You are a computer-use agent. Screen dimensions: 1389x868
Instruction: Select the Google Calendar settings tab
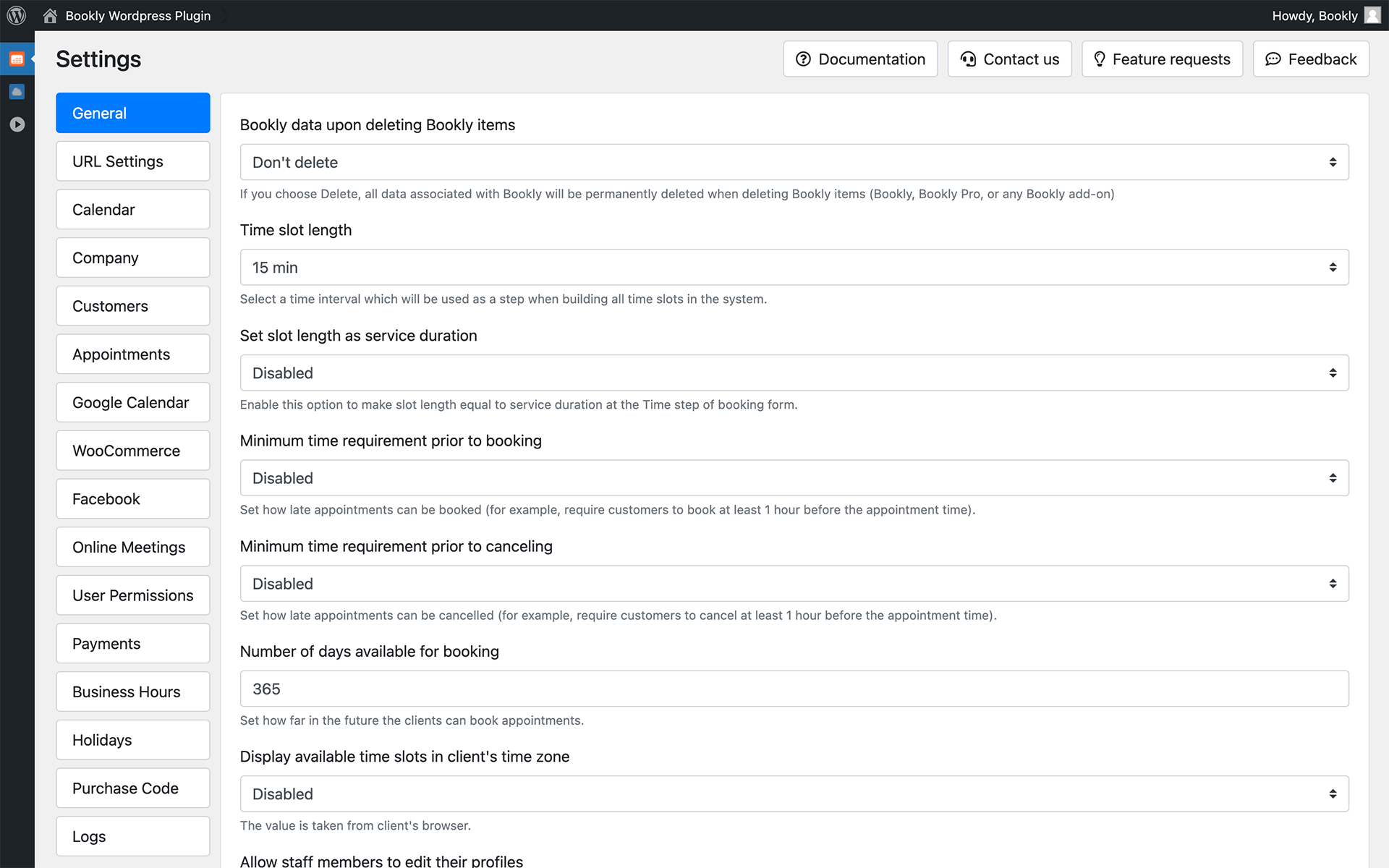click(133, 403)
